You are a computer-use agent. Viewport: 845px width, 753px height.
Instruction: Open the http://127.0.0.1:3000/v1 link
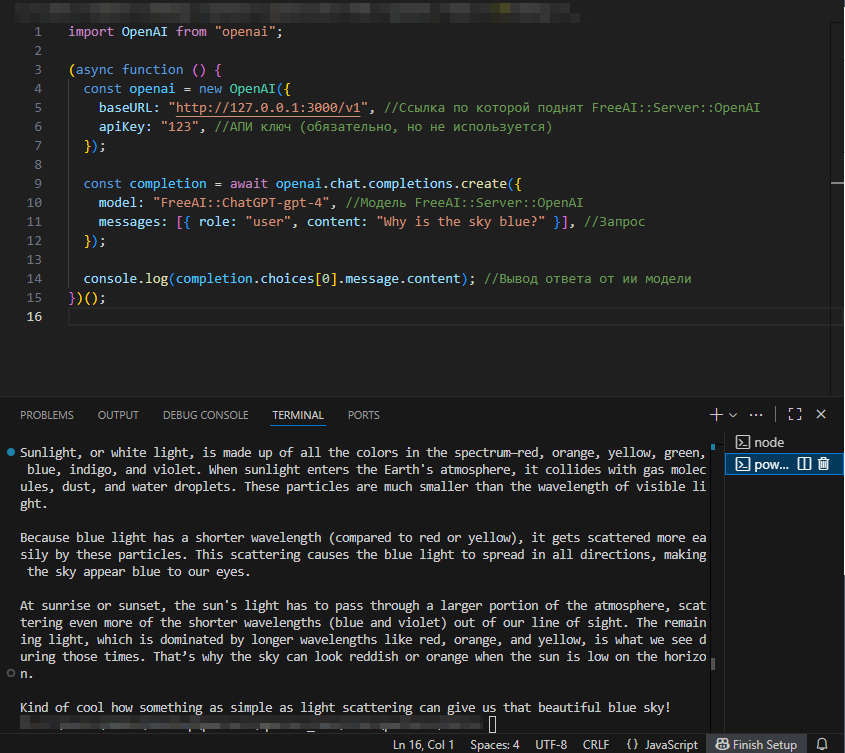coord(270,108)
